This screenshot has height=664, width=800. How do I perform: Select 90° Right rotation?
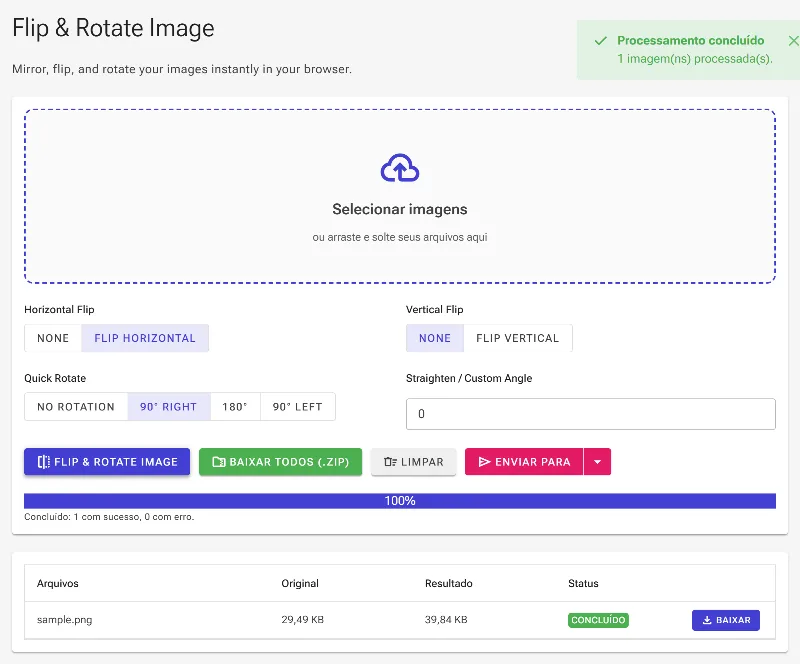pyautogui.click(x=168, y=407)
